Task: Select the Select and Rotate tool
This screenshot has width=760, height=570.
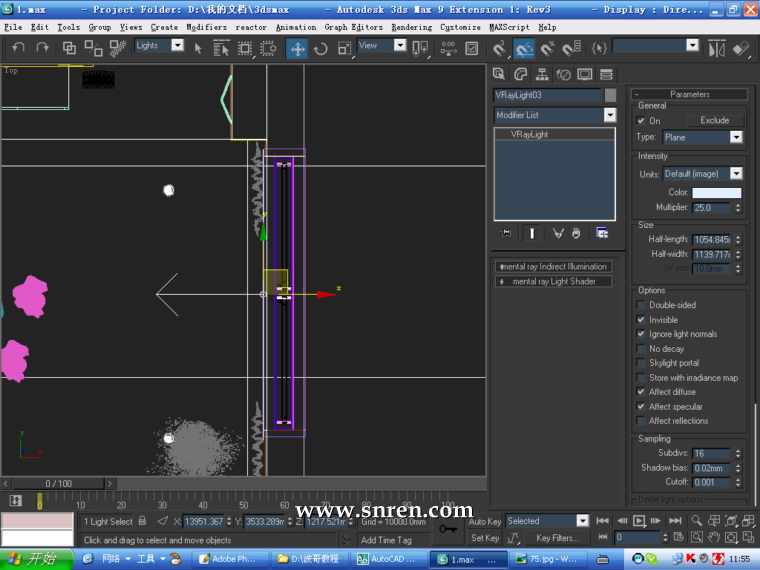Action: coord(321,47)
